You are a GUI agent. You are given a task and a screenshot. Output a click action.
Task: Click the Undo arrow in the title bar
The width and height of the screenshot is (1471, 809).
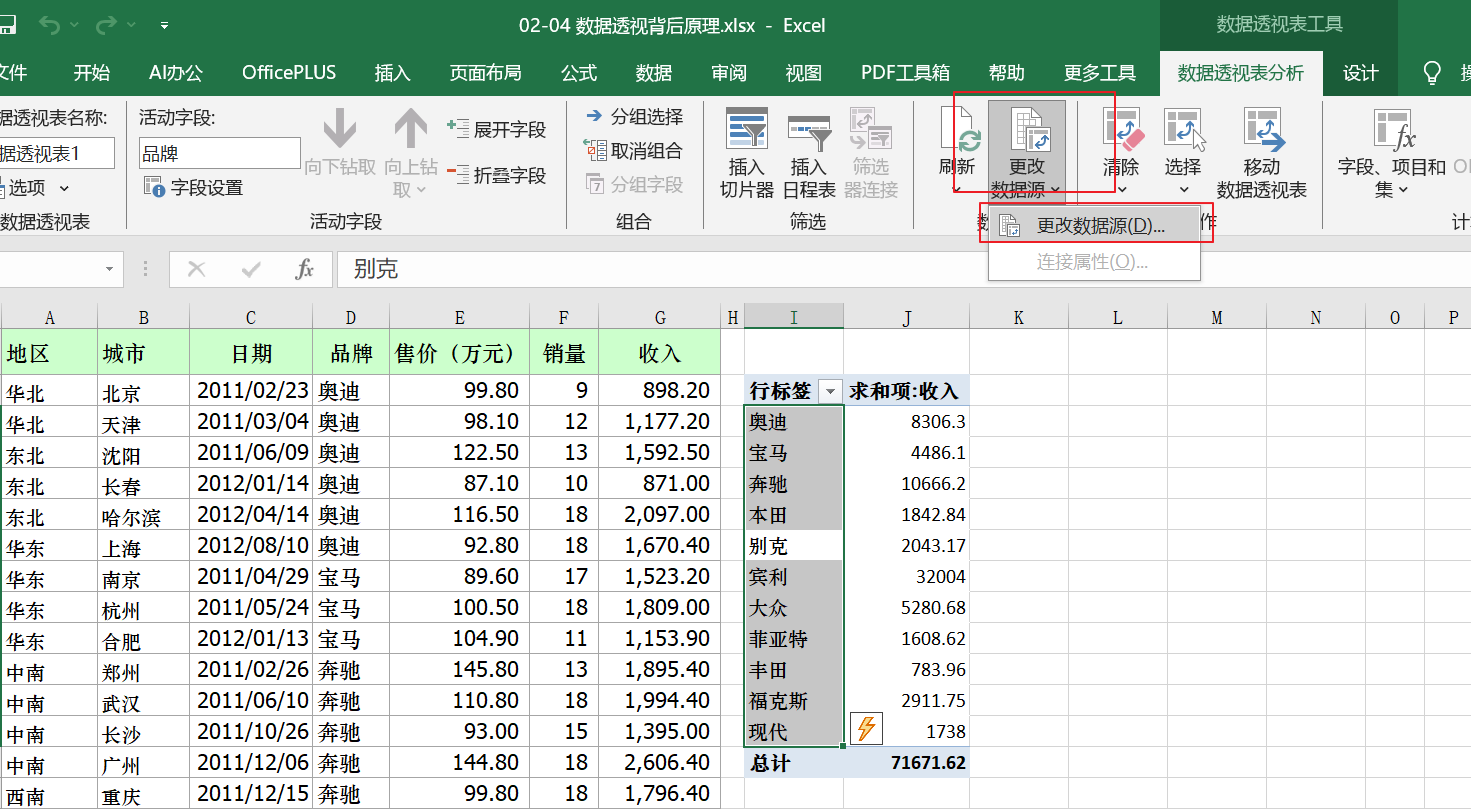tap(48, 25)
